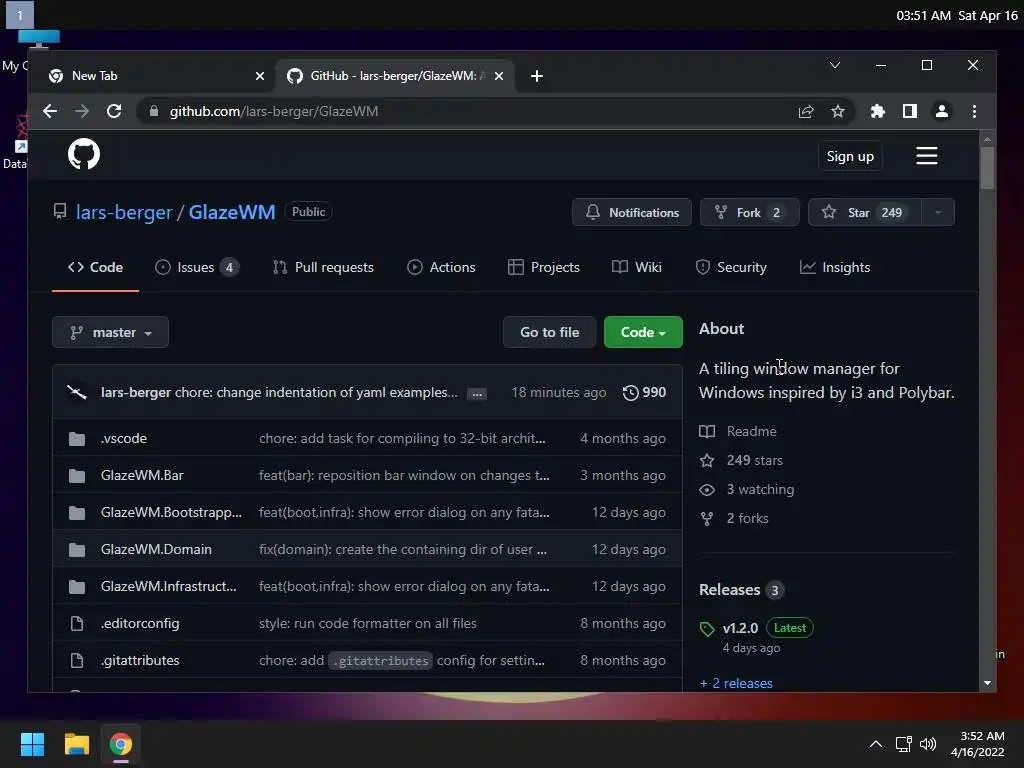1024x768 pixels.
Task: Click lars-berger avatar in latest commit row
Action: 77,392
